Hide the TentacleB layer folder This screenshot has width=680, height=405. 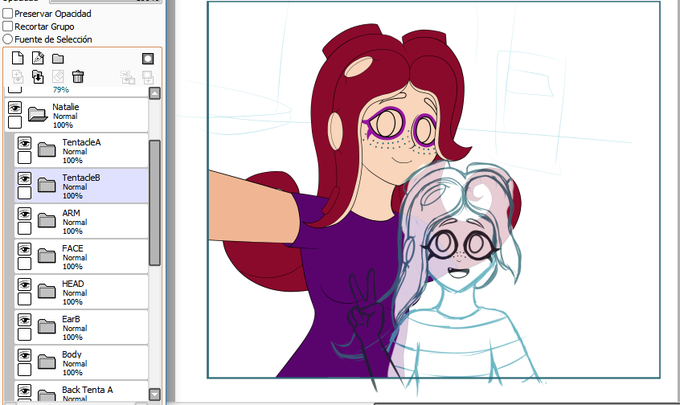point(24,178)
